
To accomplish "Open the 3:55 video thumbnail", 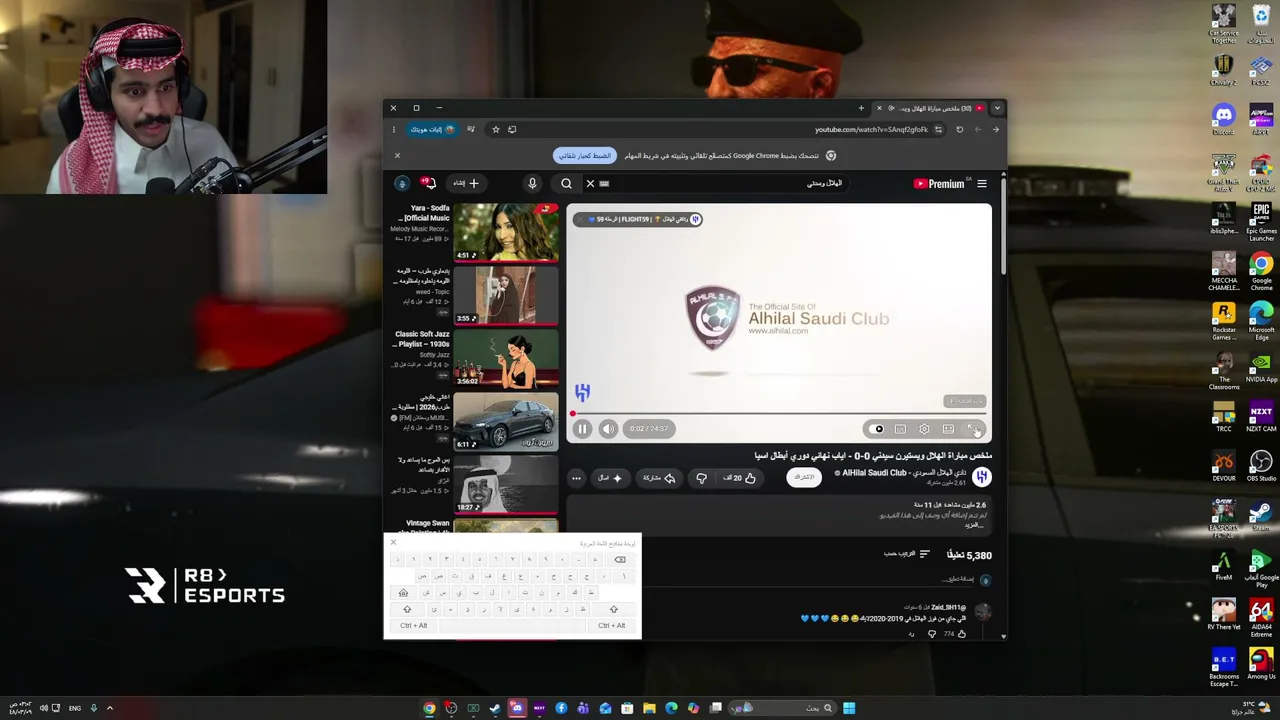I will [x=506, y=295].
